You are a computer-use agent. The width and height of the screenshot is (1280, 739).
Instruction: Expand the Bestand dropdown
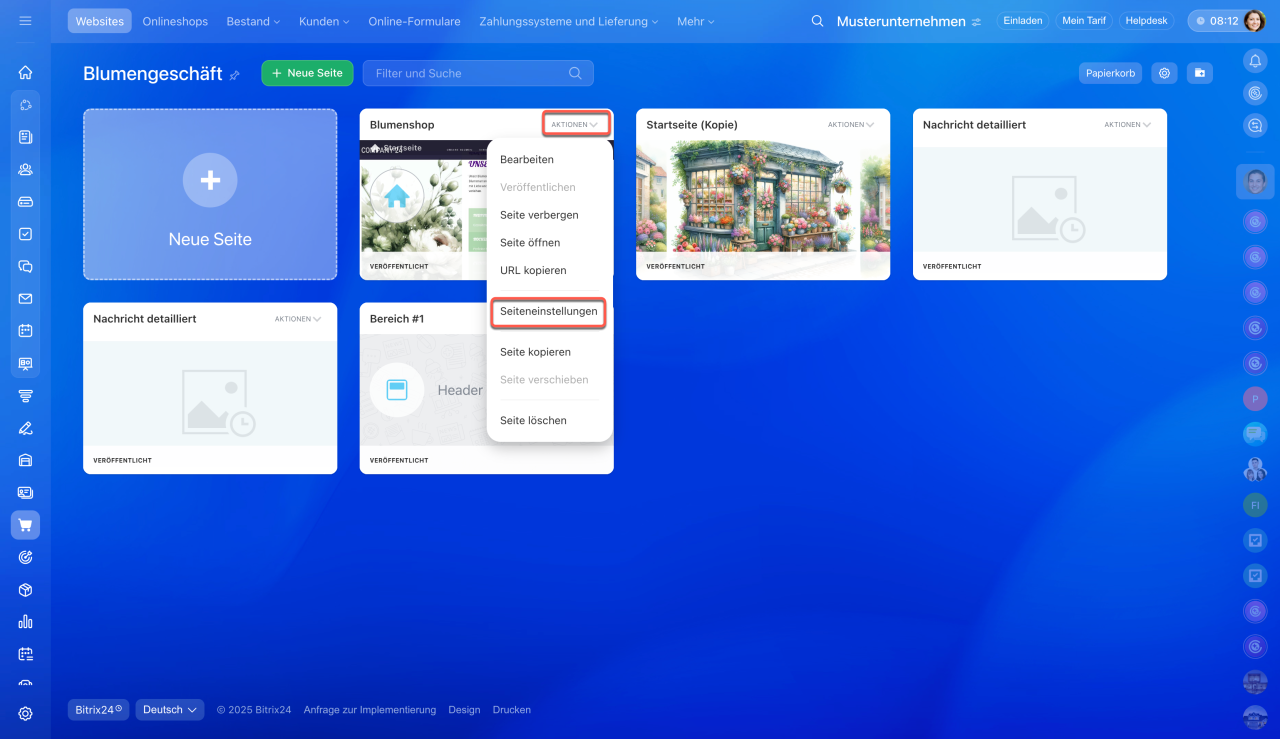(253, 21)
